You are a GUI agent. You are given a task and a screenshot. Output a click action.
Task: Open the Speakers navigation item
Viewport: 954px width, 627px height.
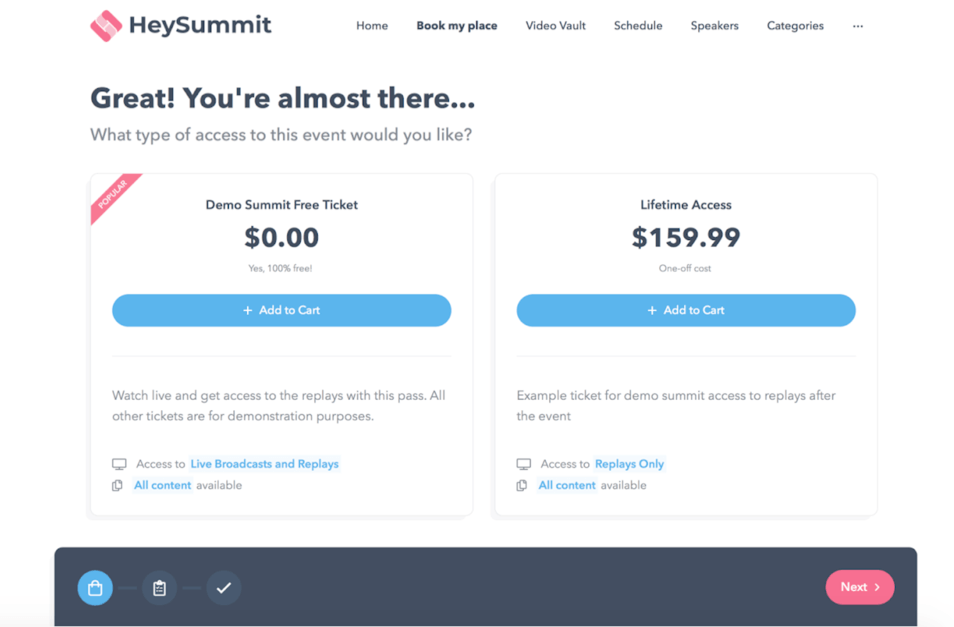[x=714, y=26]
